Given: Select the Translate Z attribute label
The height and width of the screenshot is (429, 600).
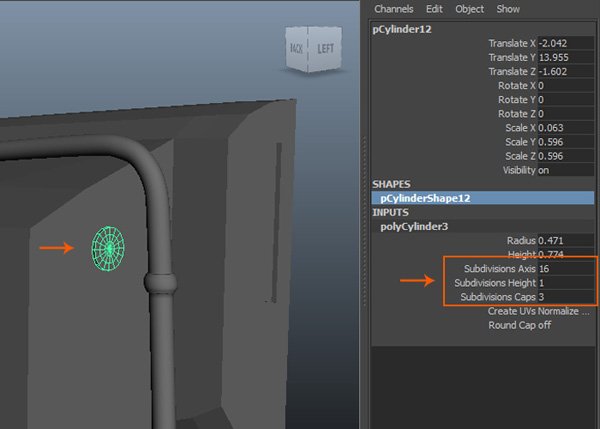Looking at the screenshot, I should pyautogui.click(x=512, y=72).
